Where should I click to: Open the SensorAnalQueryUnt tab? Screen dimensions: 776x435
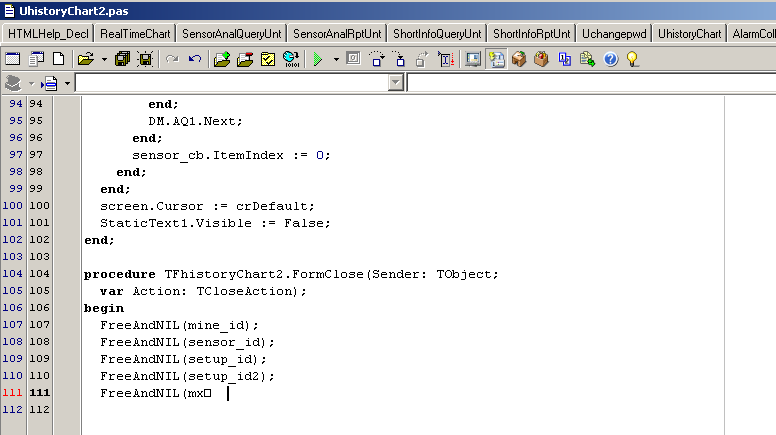click(233, 33)
